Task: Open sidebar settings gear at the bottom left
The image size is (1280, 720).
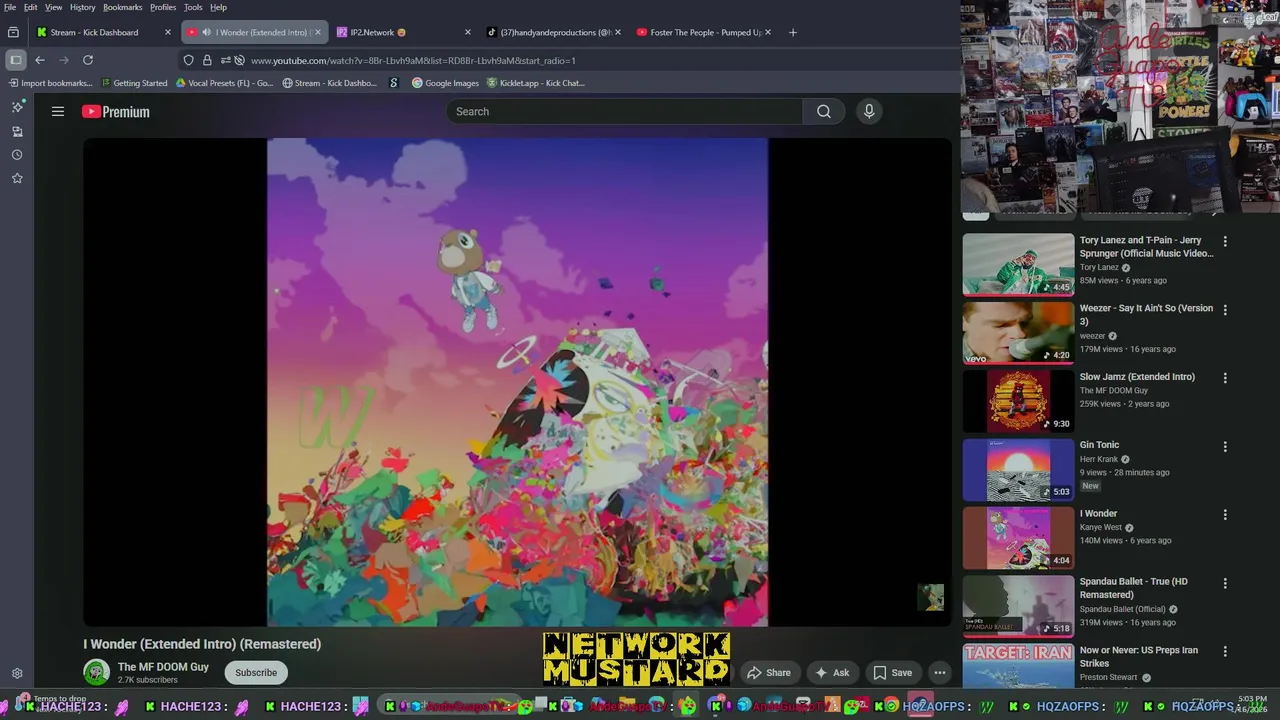Action: (17, 674)
